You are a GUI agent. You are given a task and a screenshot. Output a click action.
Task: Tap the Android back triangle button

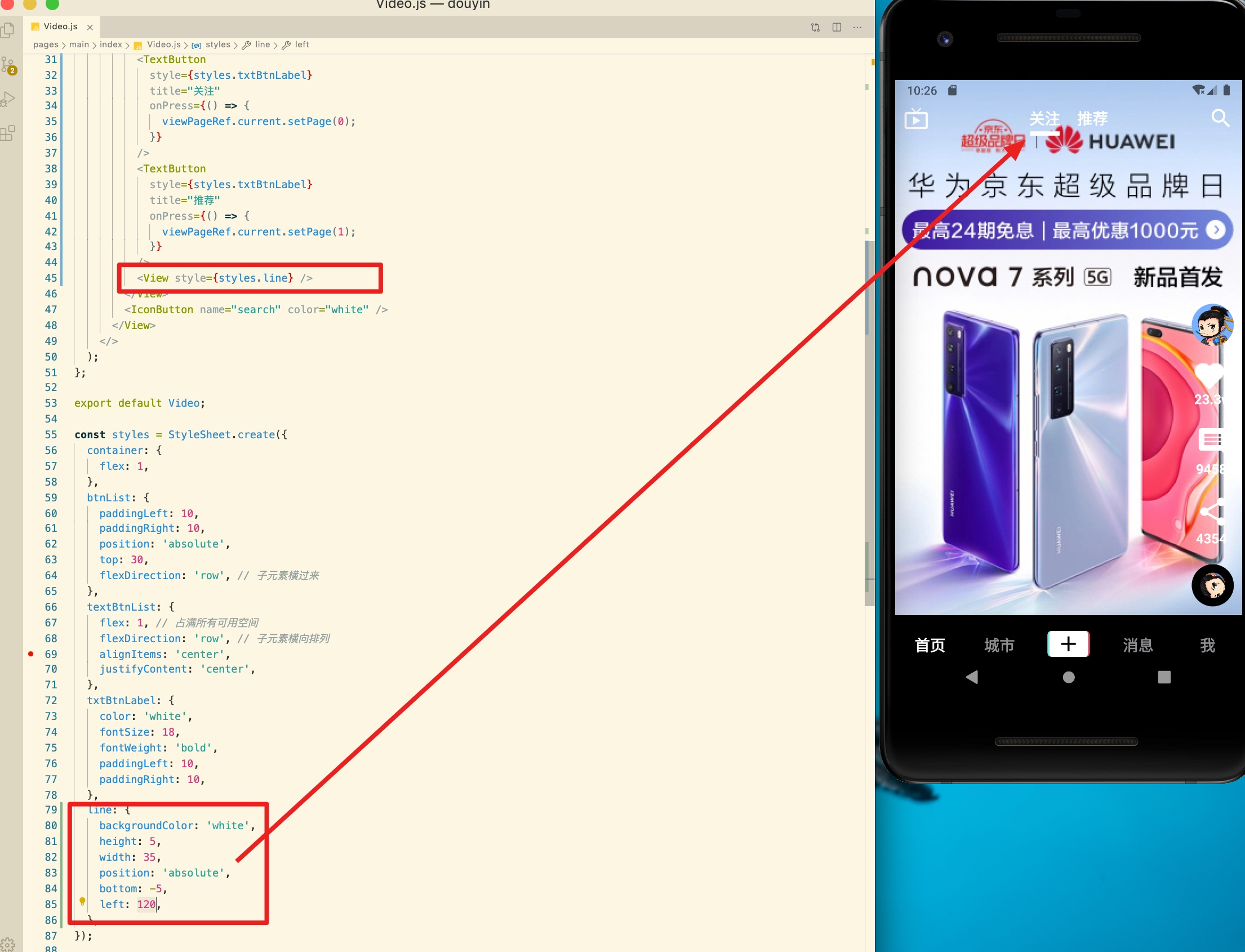click(x=972, y=677)
